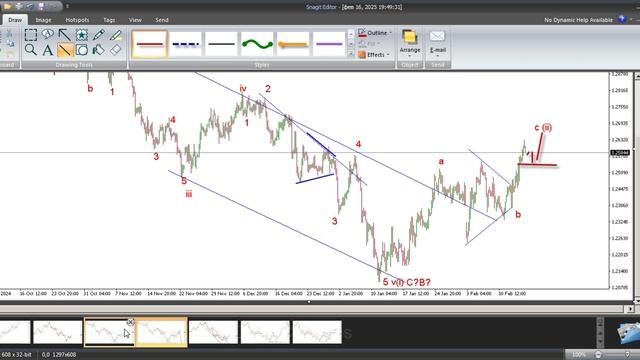
Task: Click the orange Effects icon
Action: tap(362, 54)
